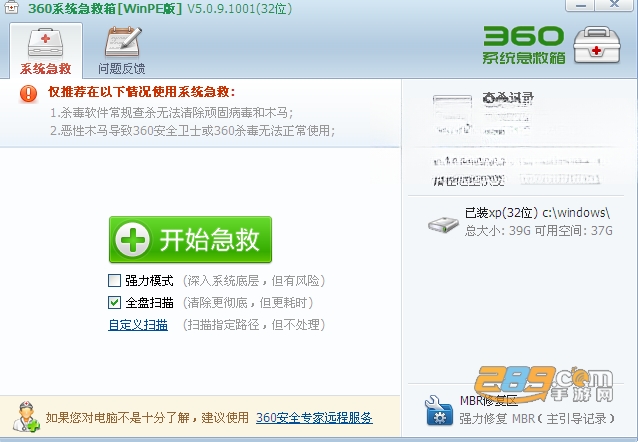Click the 总大小: 39G 可用空间: 37G text
The image size is (638, 442).
(x=538, y=231)
